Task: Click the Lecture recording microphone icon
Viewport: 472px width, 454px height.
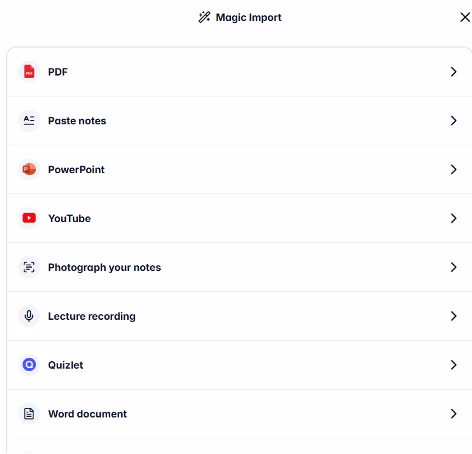Action: pos(29,316)
